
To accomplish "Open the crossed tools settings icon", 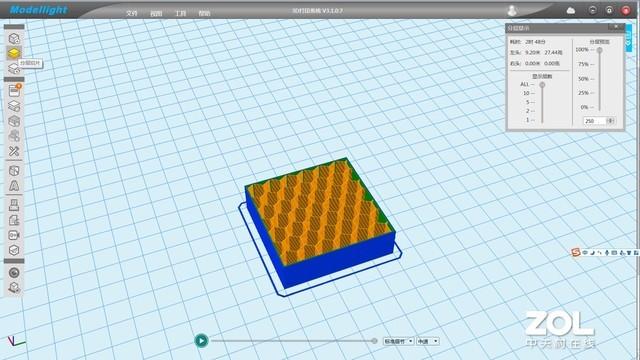I will pyautogui.click(x=14, y=151).
